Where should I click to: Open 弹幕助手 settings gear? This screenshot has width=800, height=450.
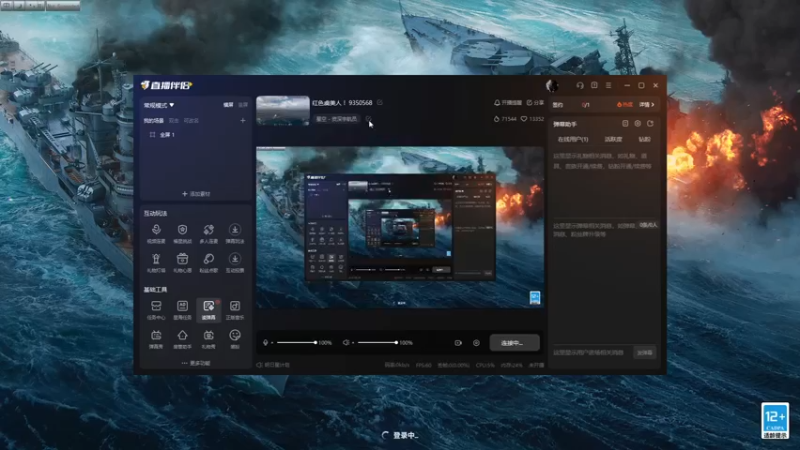637,123
